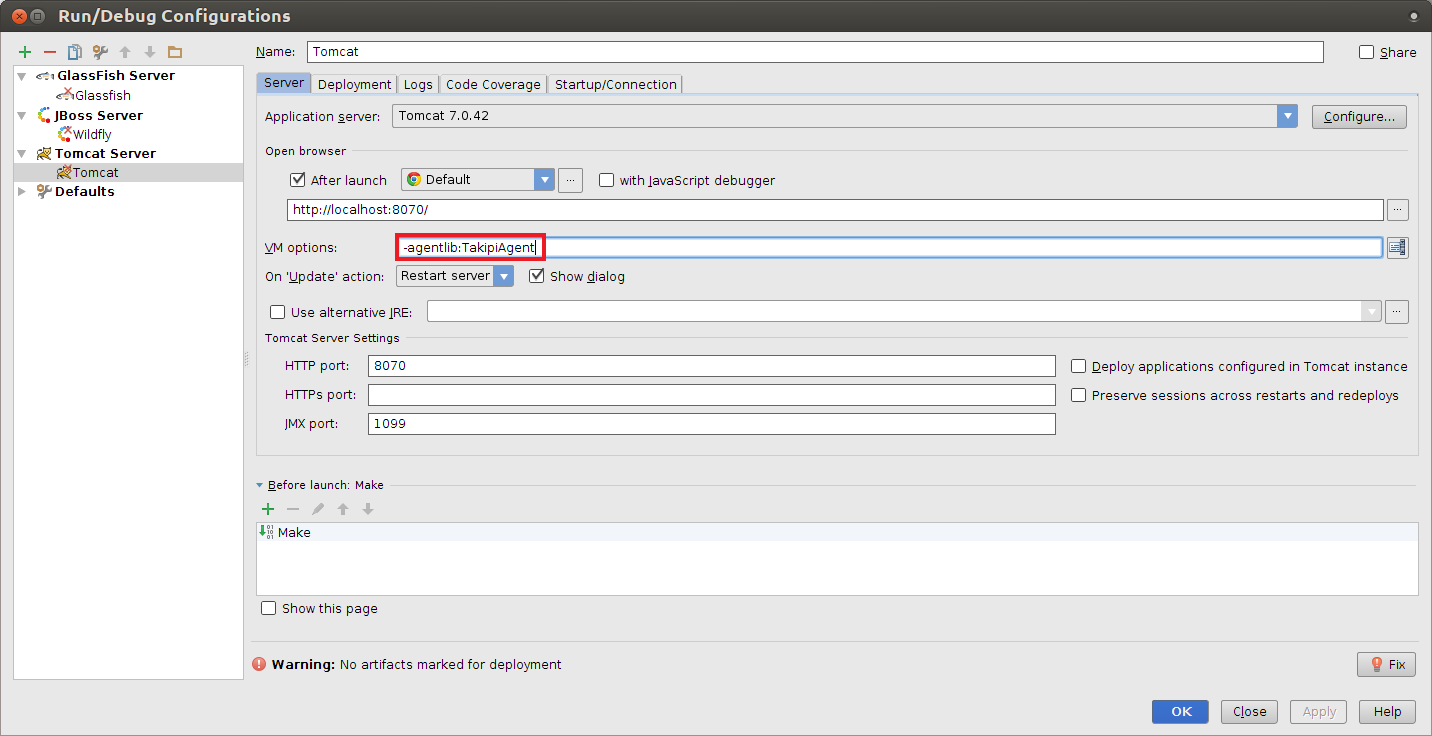
Task: Click the Fix button
Action: [1386, 664]
